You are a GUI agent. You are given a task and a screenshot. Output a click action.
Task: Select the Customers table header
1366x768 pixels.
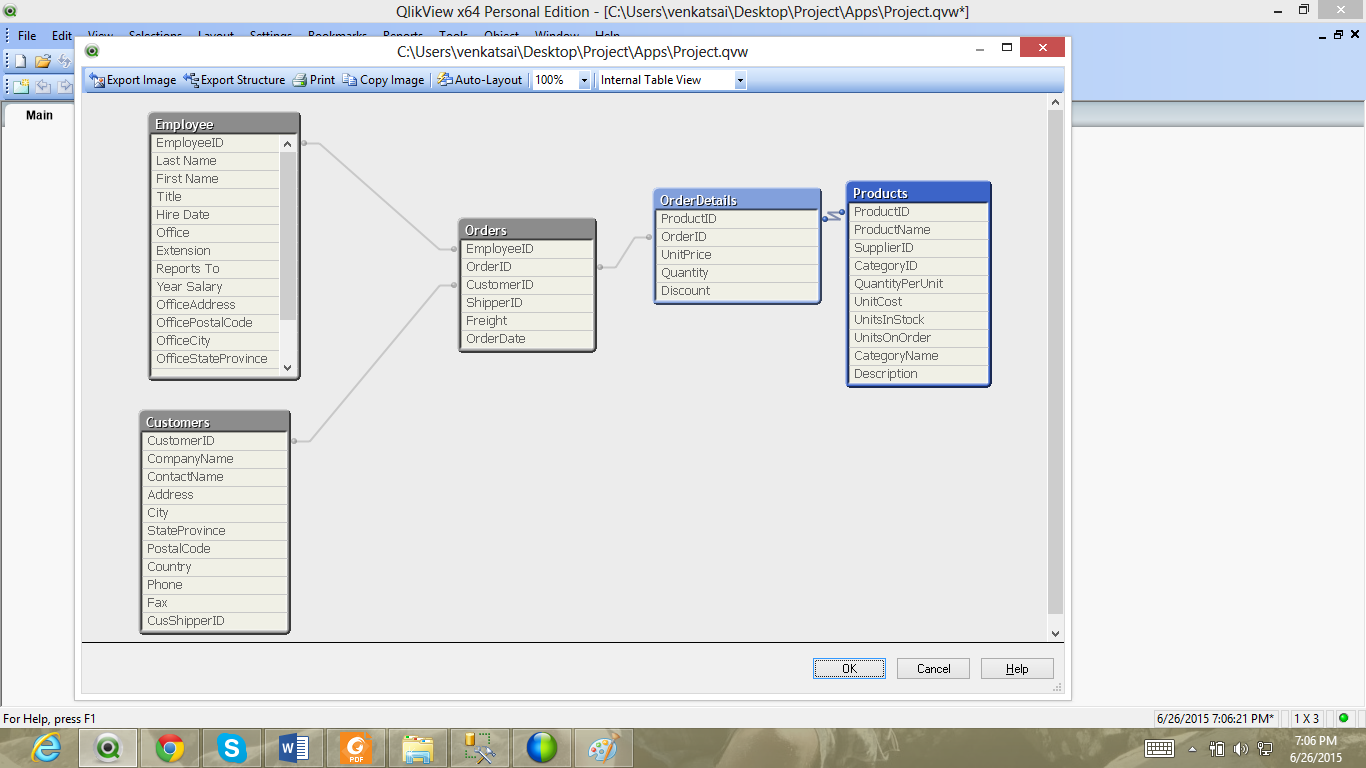pyautogui.click(x=215, y=422)
